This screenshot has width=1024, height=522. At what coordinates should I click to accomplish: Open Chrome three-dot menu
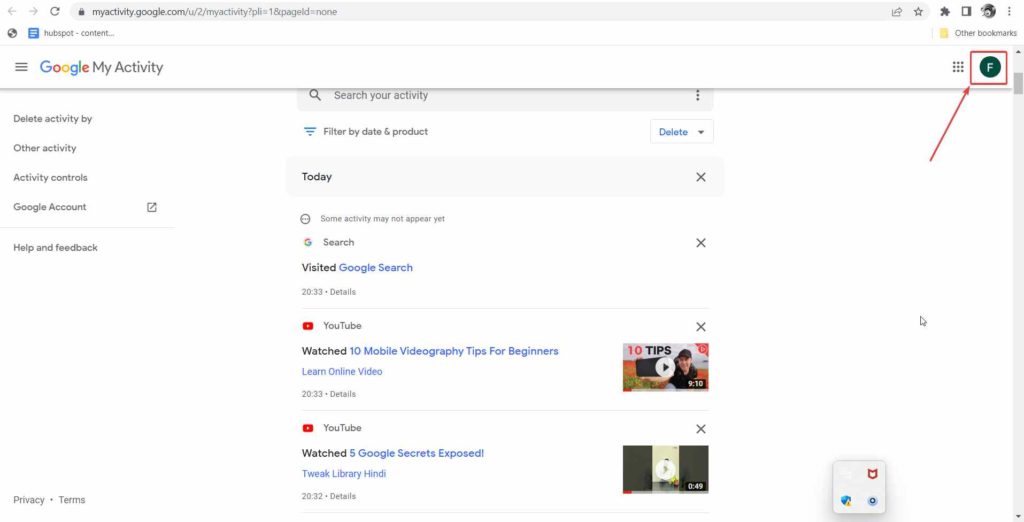point(1010,11)
